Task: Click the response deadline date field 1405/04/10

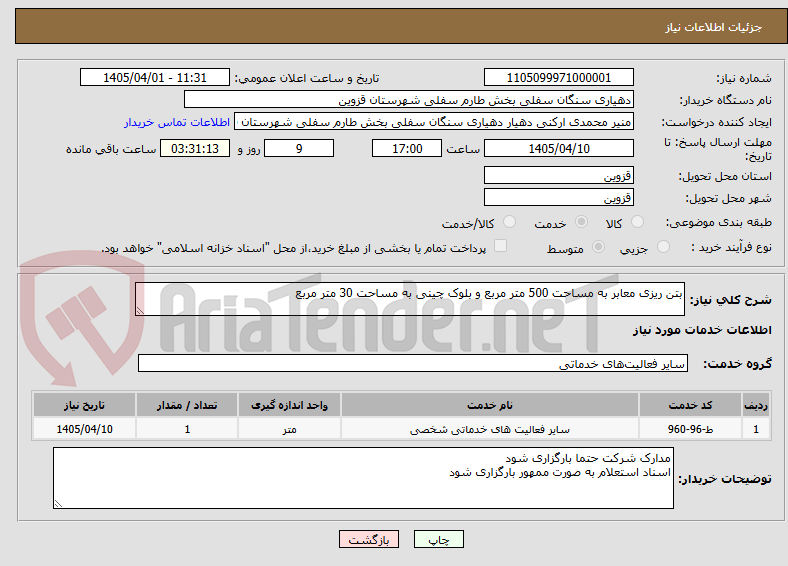Action: tap(558, 148)
